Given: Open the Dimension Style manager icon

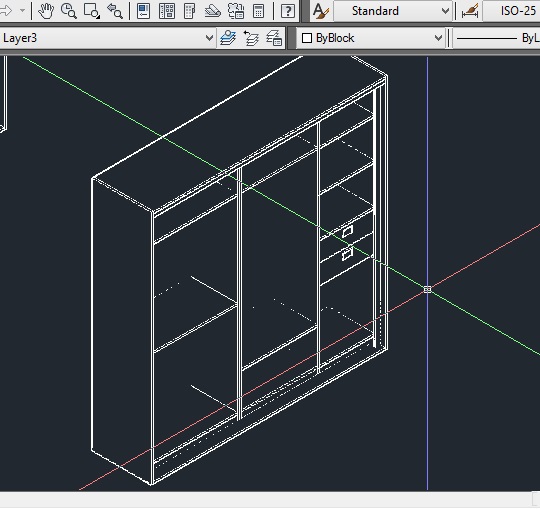Looking at the screenshot, I should [470, 11].
